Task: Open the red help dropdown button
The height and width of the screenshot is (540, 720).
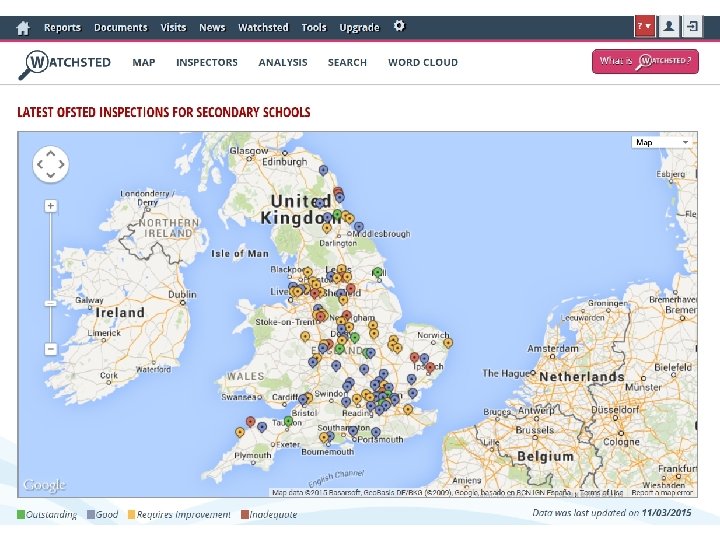Action: (x=645, y=27)
